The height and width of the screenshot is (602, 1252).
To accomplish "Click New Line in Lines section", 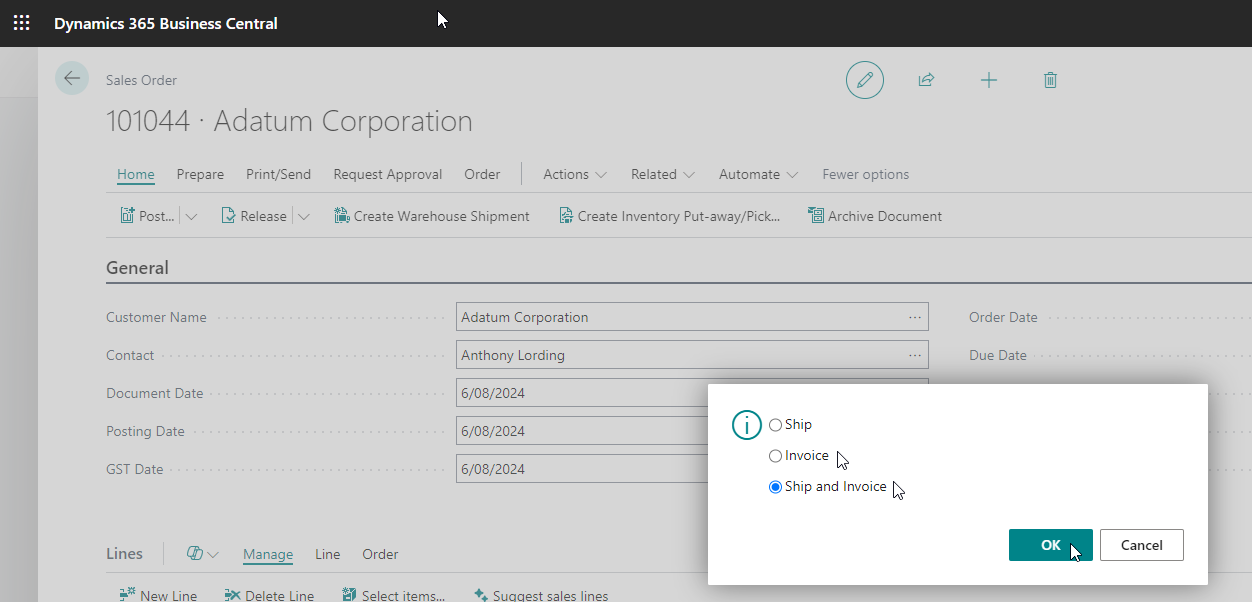I will (x=158, y=595).
